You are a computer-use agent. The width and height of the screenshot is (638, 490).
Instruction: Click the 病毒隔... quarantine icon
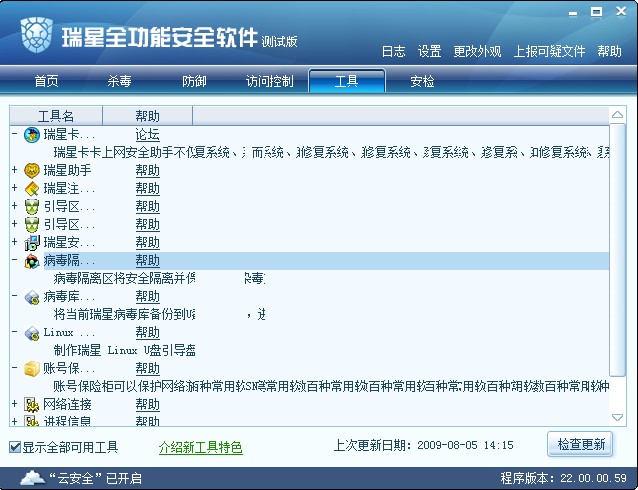tap(32, 261)
